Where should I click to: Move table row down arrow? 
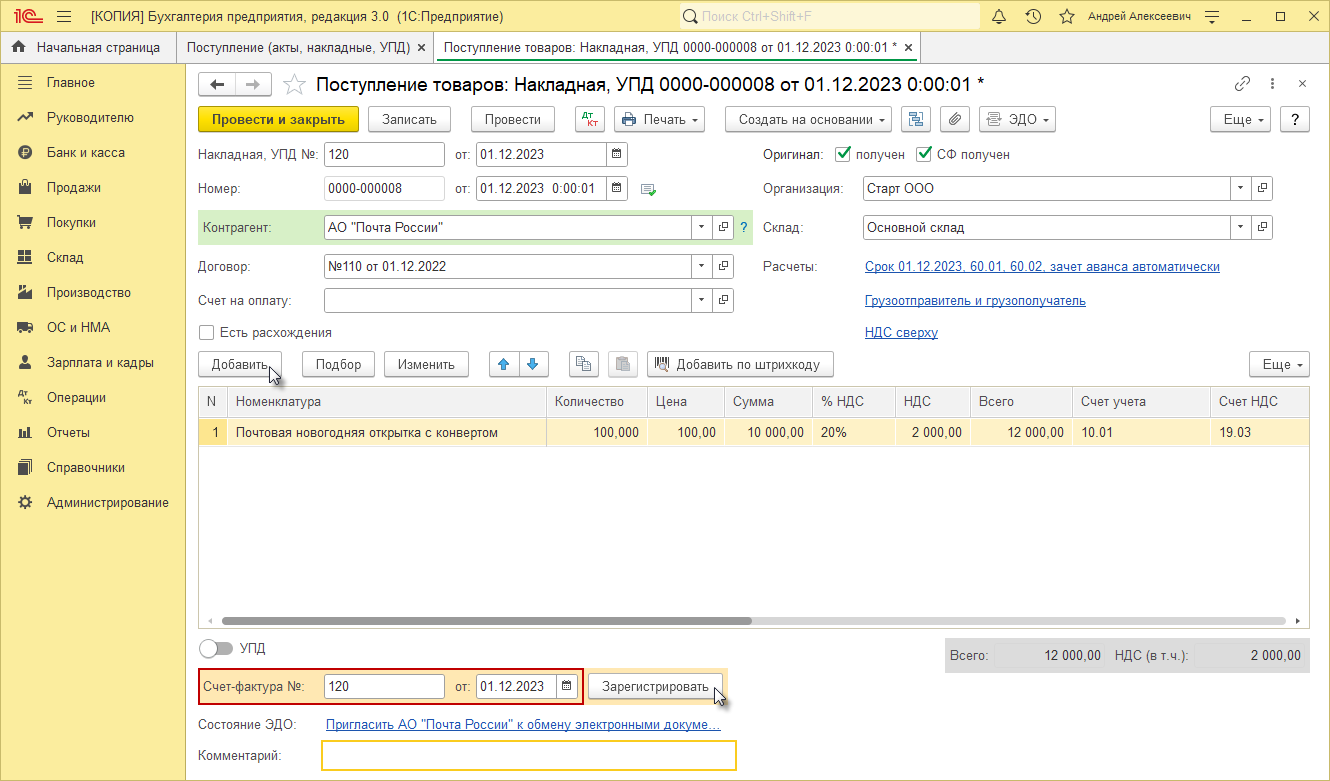coord(532,364)
